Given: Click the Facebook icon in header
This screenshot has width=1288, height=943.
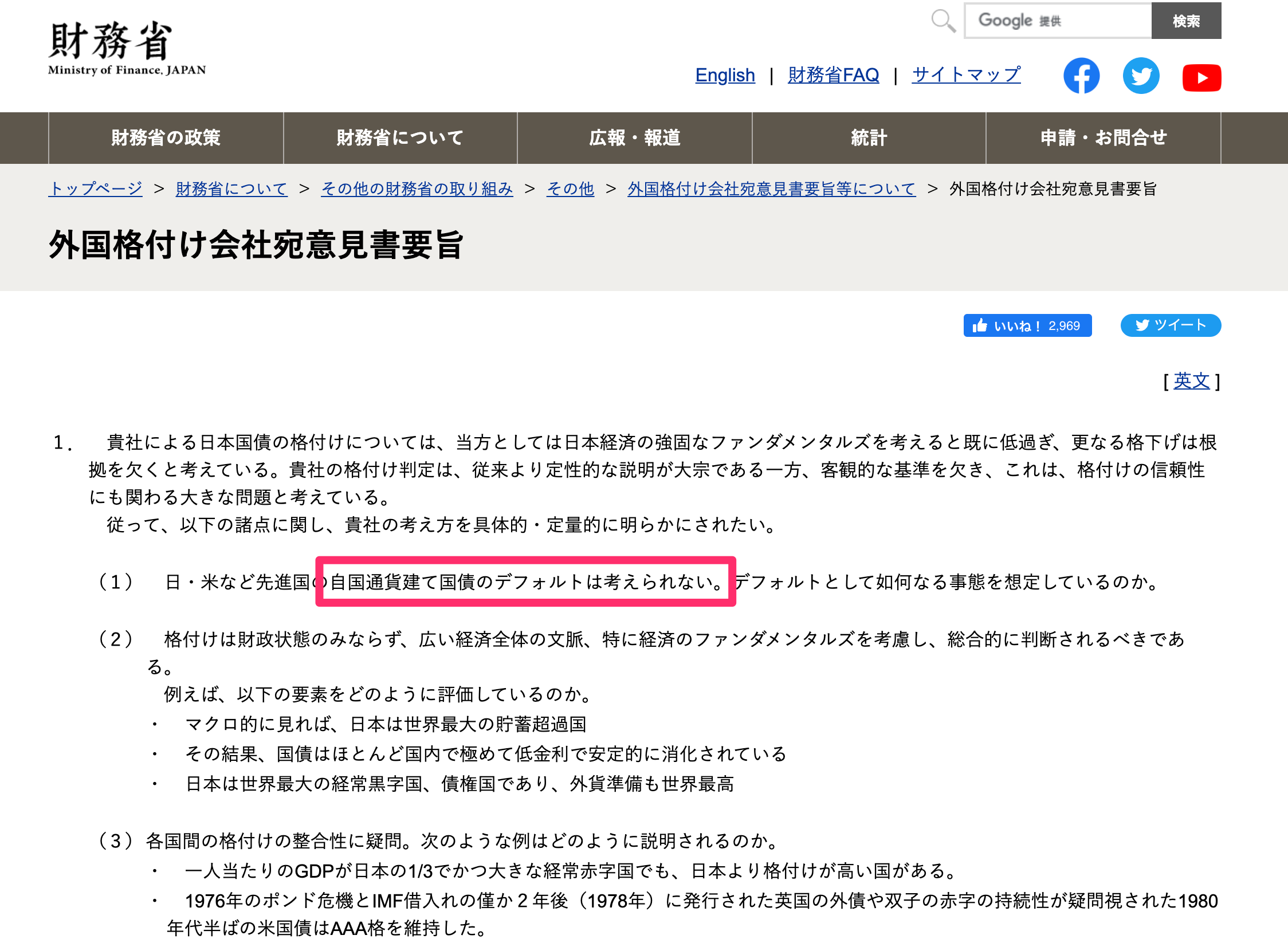Looking at the screenshot, I should [x=1081, y=76].
